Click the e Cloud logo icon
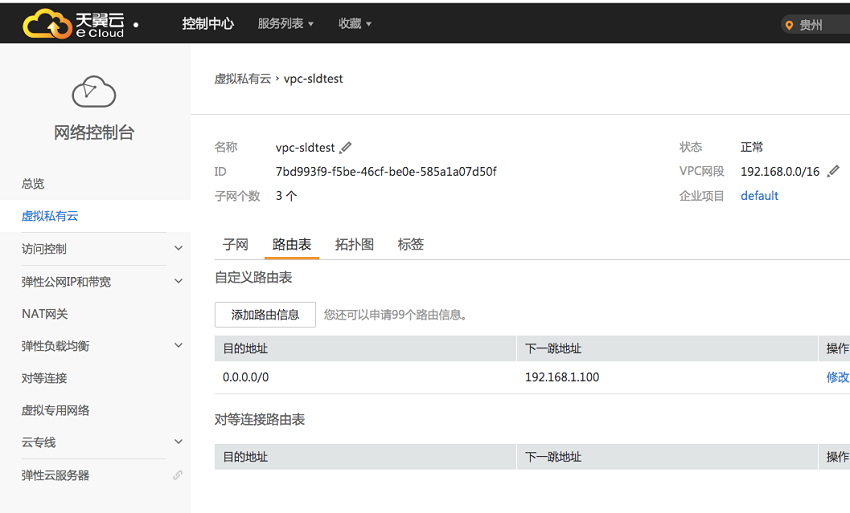Image resolution: width=850 pixels, height=513 pixels. point(47,24)
